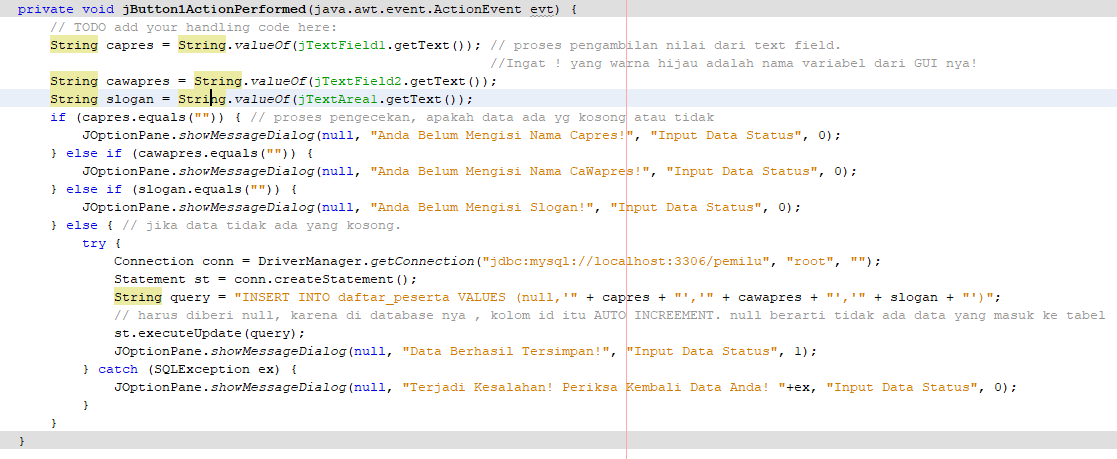Click the string "Terjadi Kesalahan! Periksa Kembali Data Anda!"
This screenshot has width=1117, height=459.
(x=593, y=387)
